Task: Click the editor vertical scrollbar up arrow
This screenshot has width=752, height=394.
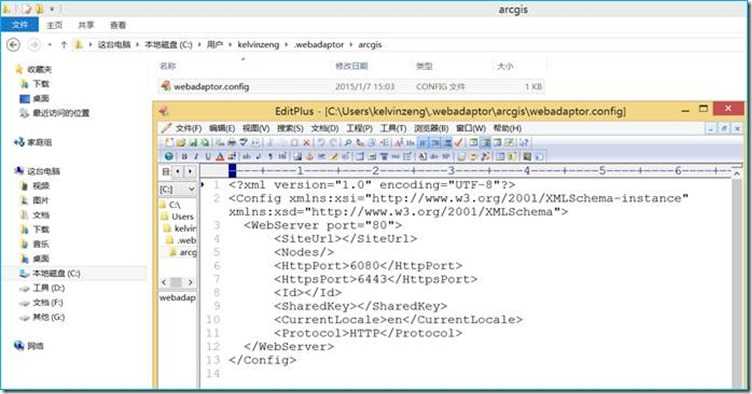Action: coord(737,174)
